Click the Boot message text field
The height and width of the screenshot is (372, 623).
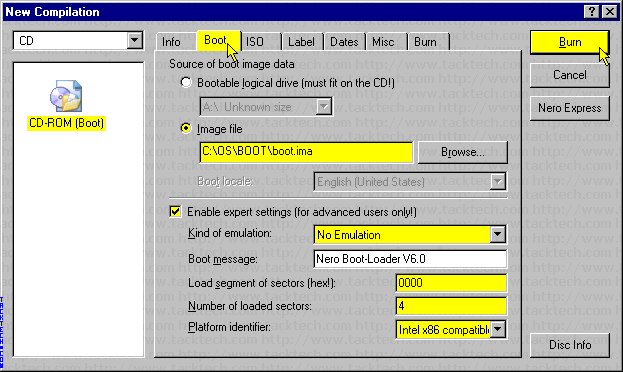[410, 259]
